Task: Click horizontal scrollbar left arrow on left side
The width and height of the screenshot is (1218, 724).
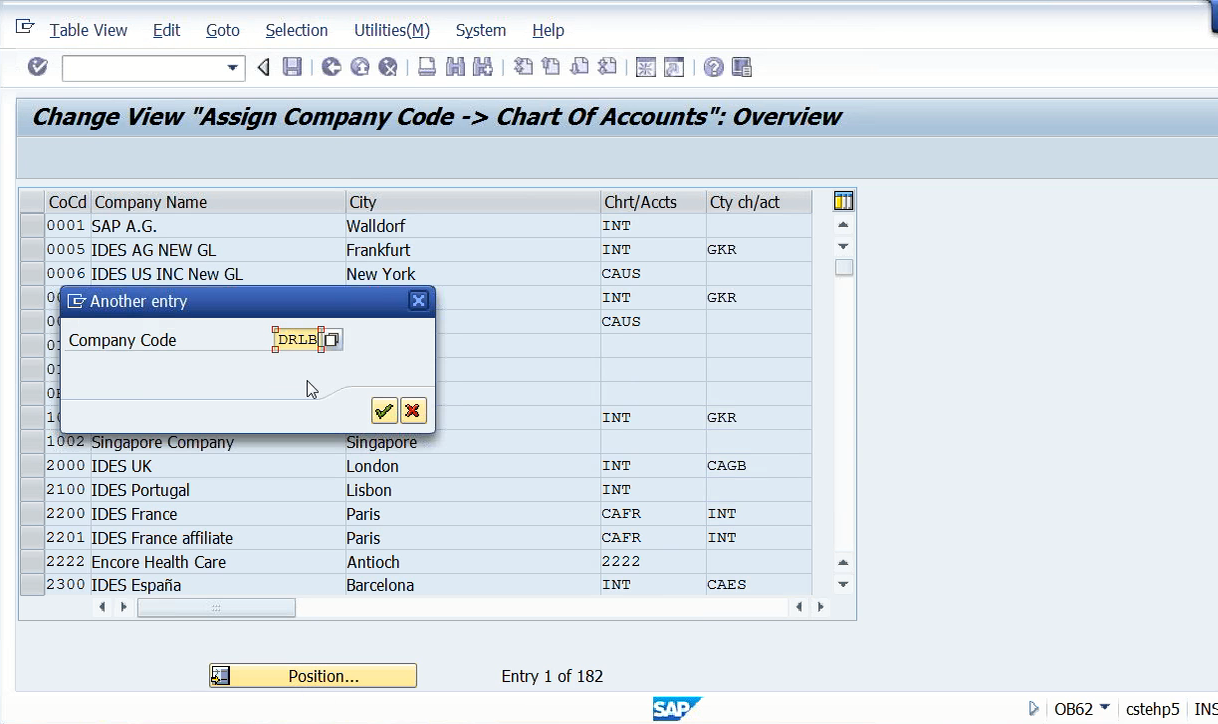Action: (101, 607)
